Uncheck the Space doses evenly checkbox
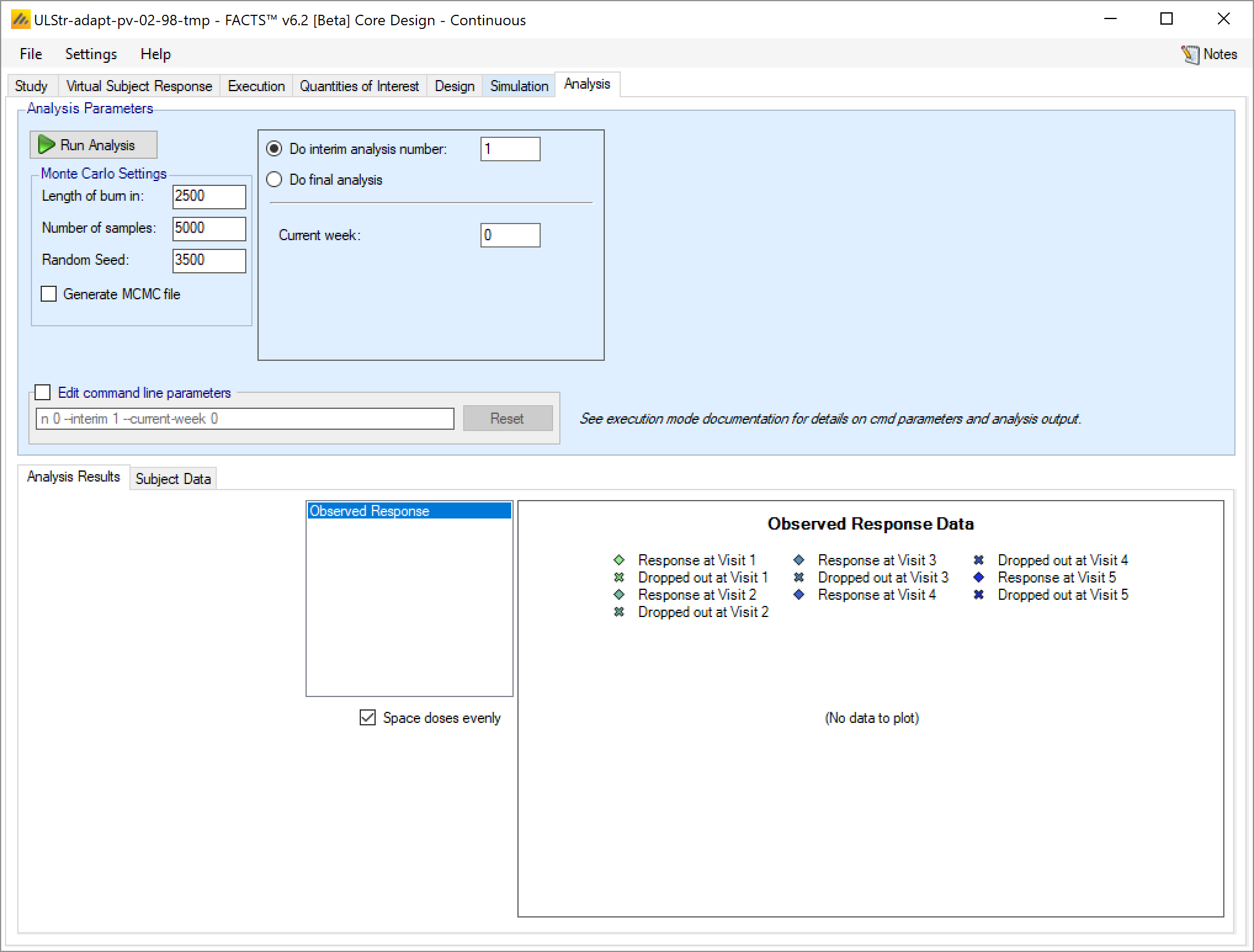 click(x=368, y=717)
